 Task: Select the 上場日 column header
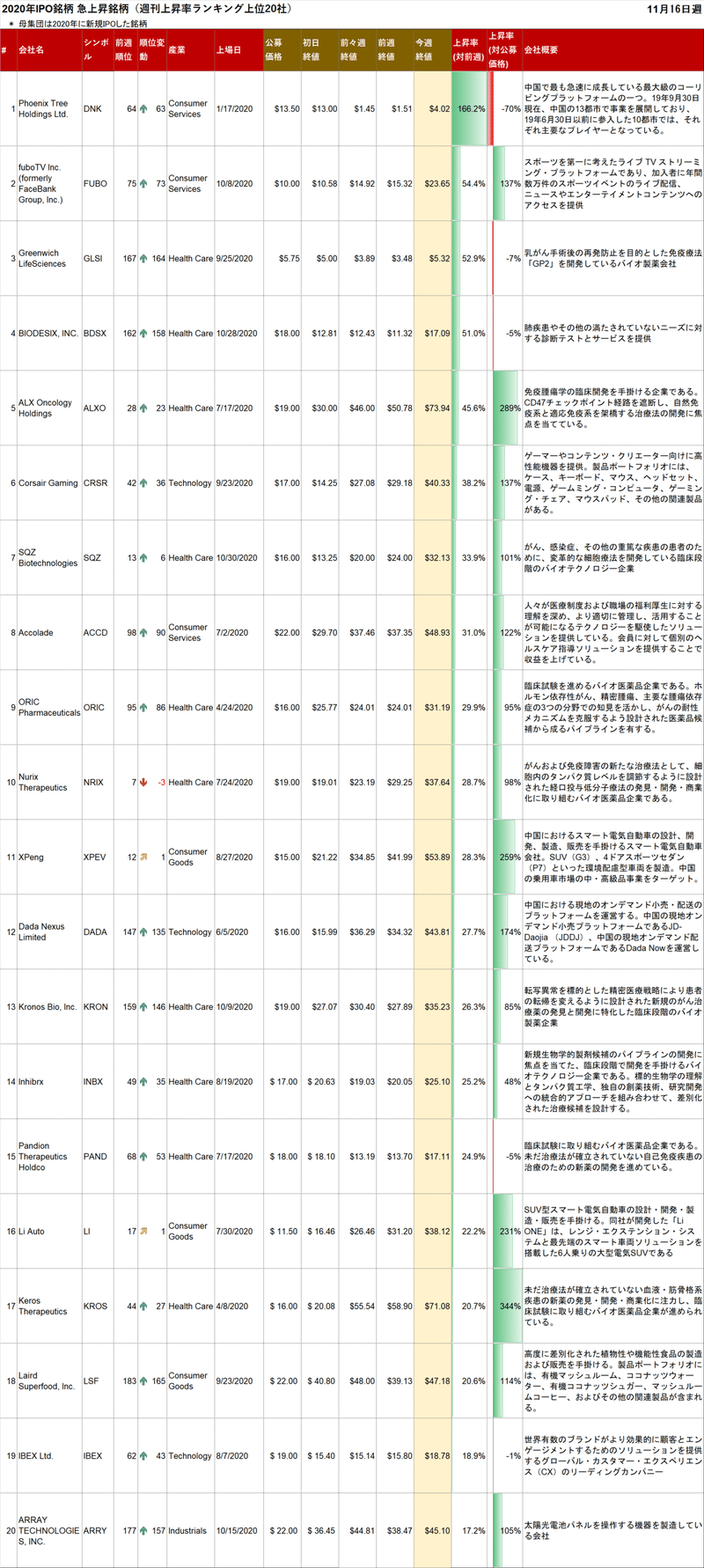[x=238, y=50]
